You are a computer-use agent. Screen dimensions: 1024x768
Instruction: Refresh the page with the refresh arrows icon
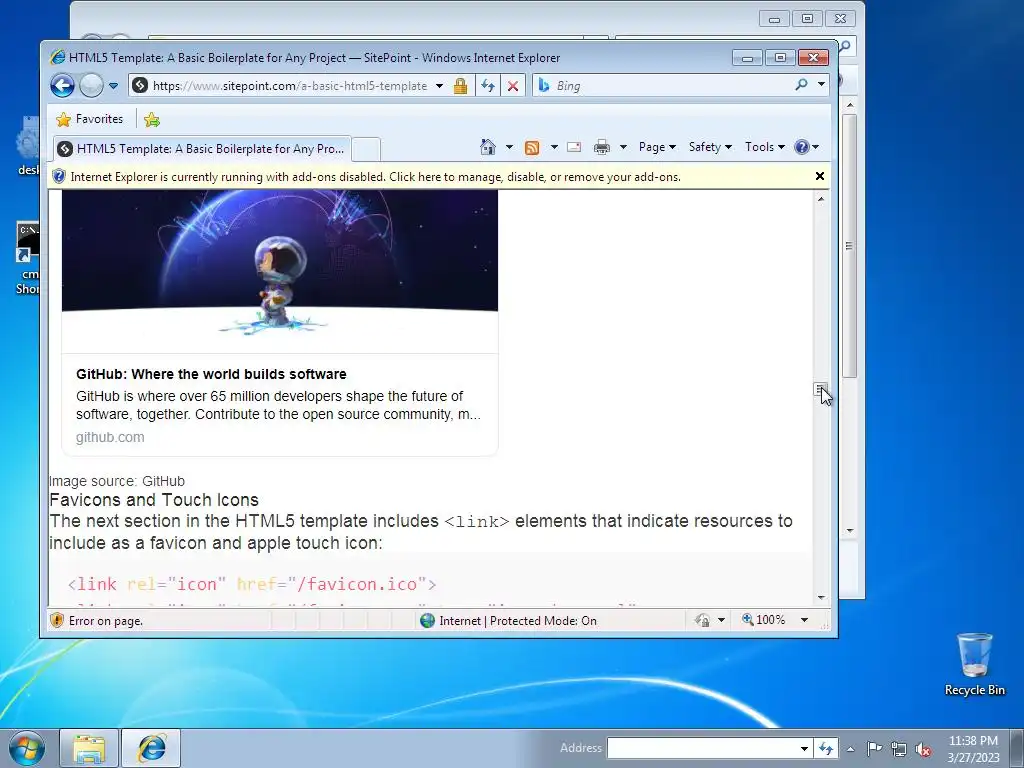click(488, 86)
